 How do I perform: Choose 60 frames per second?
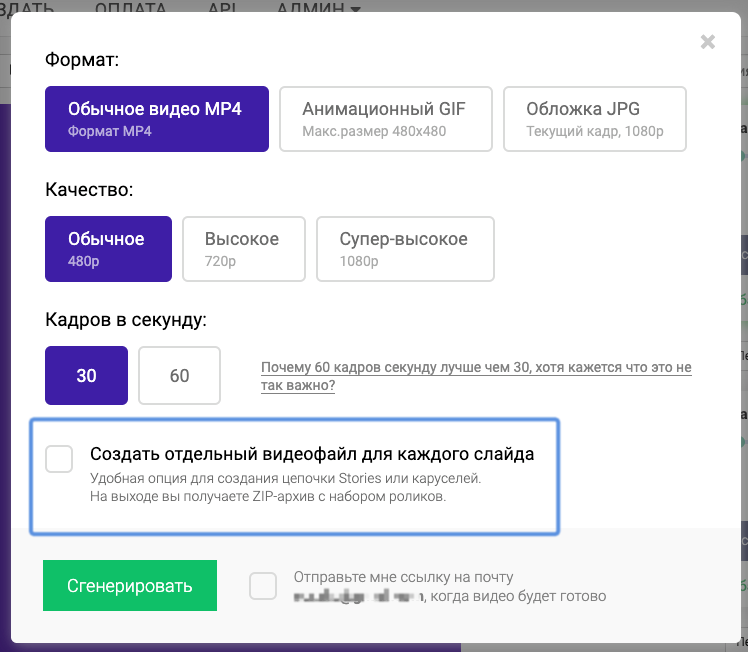(x=180, y=376)
